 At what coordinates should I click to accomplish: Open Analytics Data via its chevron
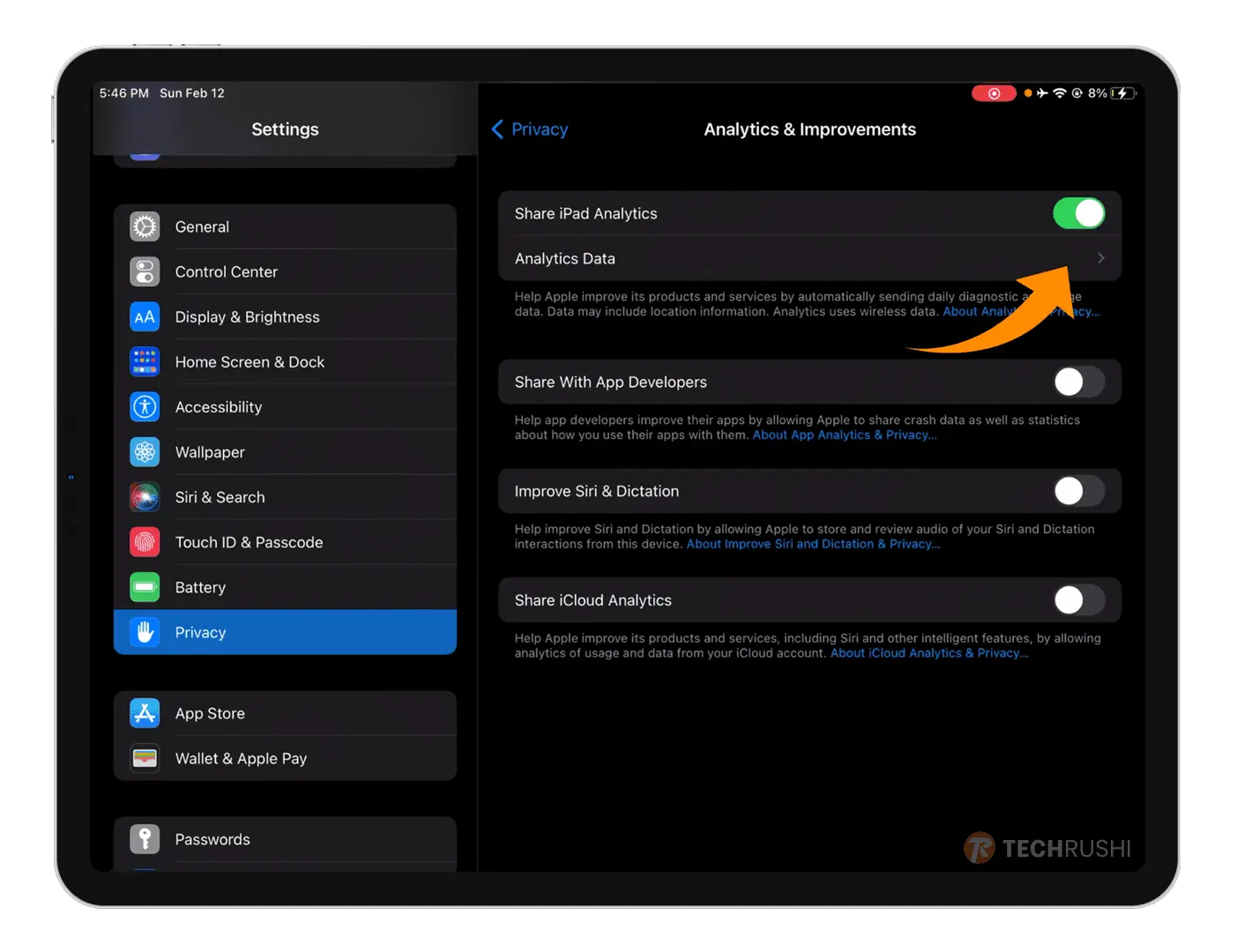click(x=1100, y=258)
